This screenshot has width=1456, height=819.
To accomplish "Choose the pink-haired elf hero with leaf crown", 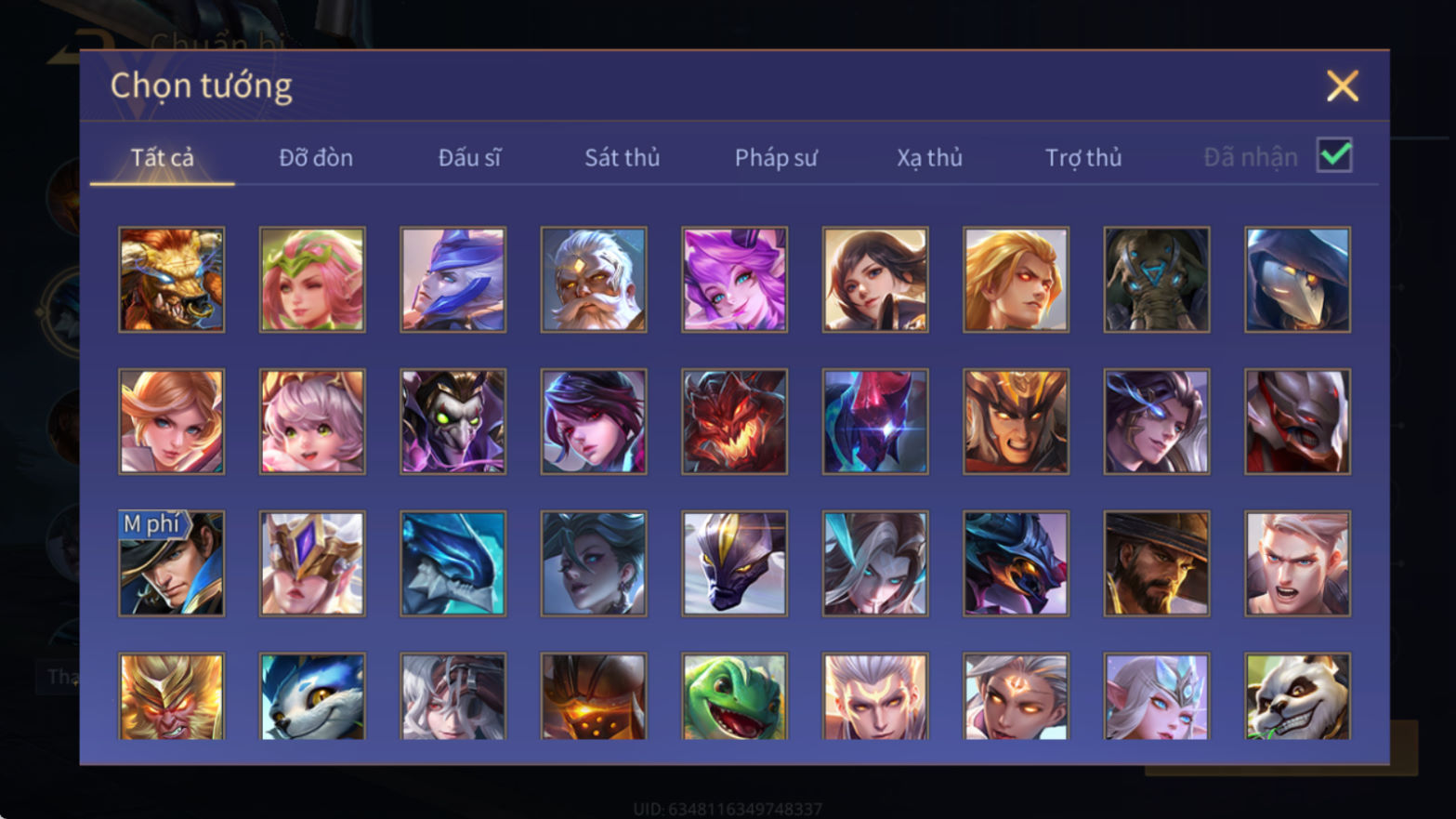I will click(312, 280).
